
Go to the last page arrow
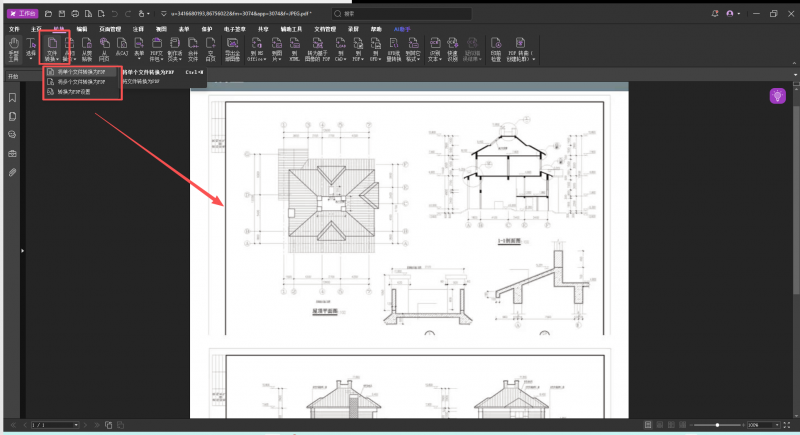click(x=96, y=425)
